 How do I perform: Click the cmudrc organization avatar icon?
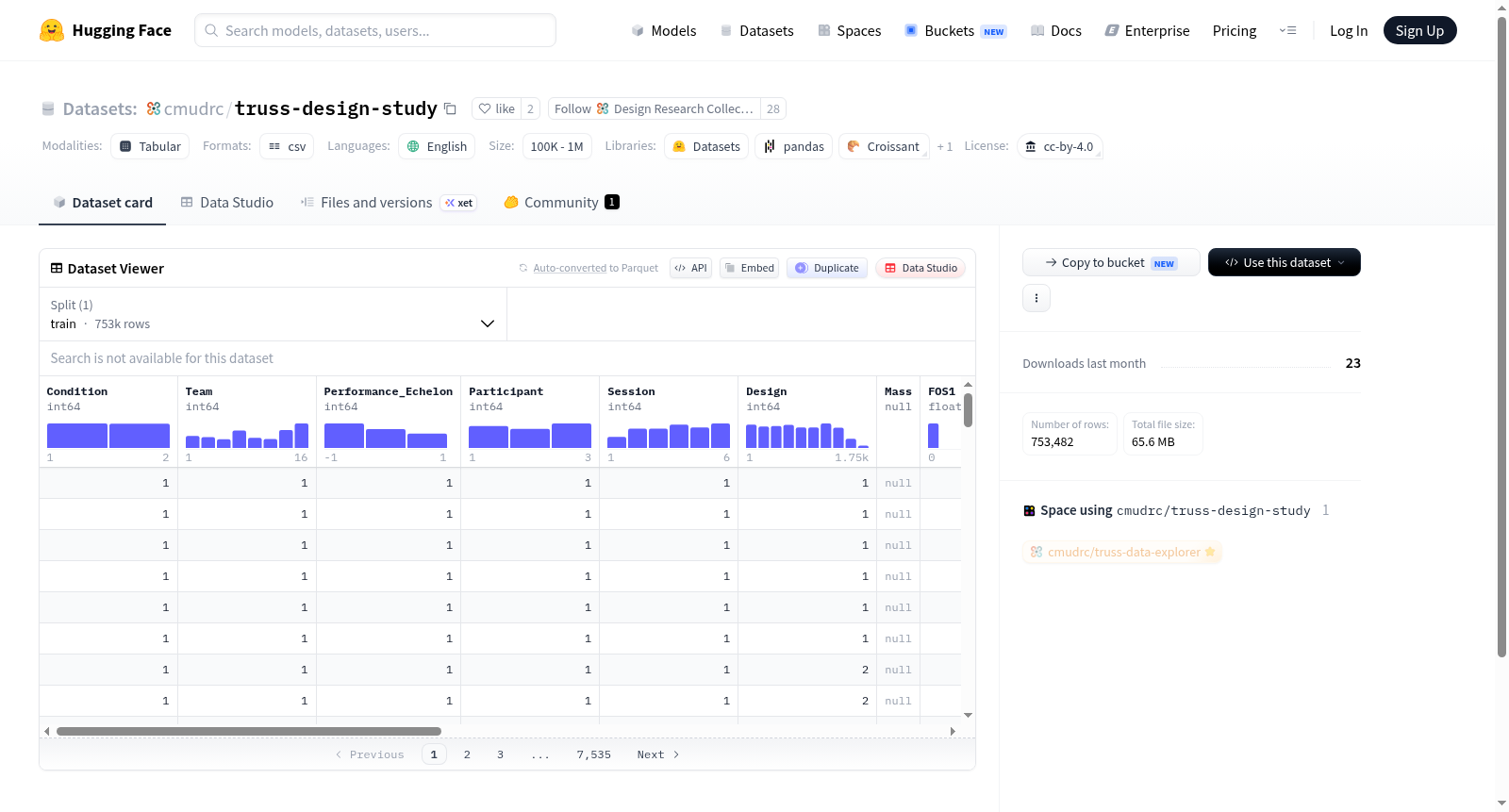(154, 108)
